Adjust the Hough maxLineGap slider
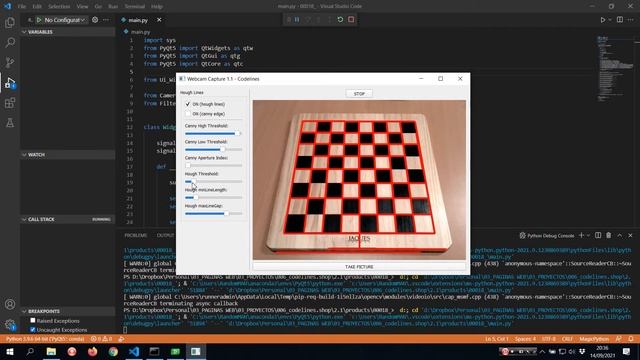Screen dimensions: 640x360 coord(213,213)
